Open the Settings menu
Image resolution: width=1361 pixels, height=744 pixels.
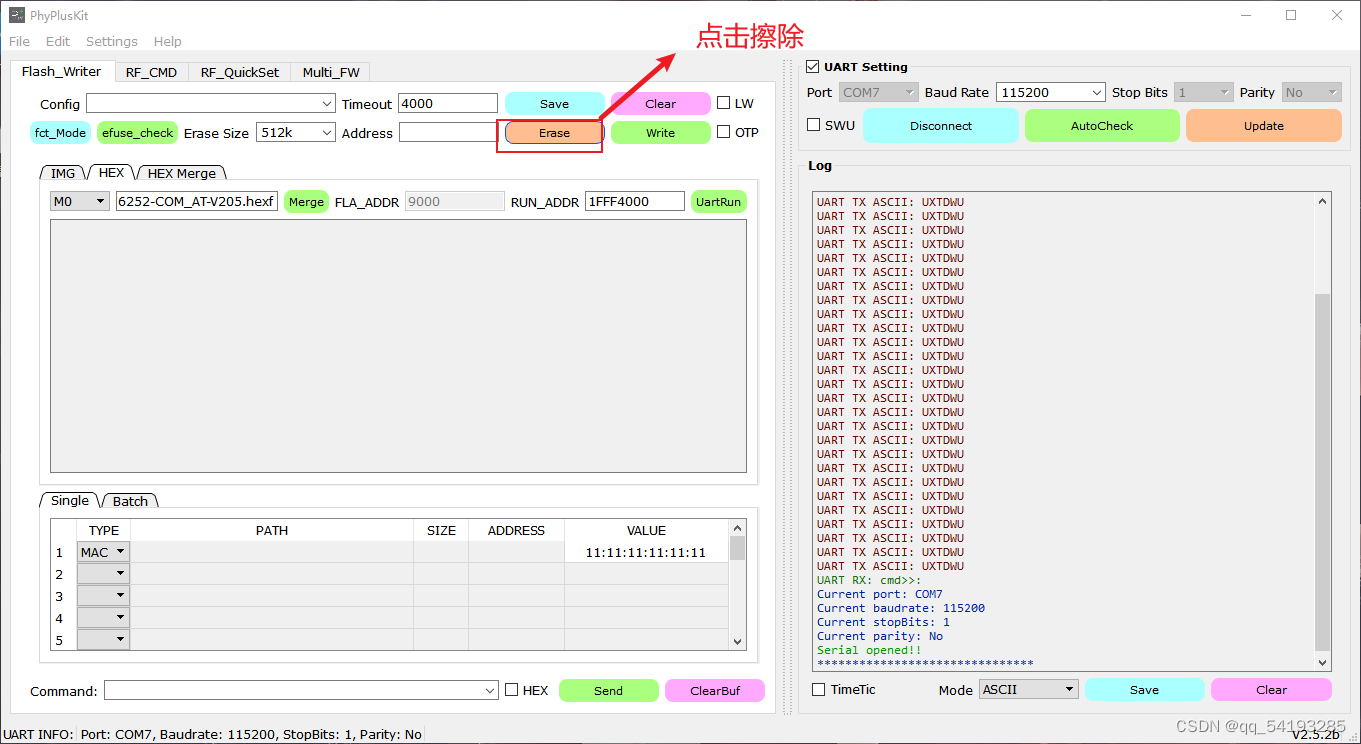112,41
